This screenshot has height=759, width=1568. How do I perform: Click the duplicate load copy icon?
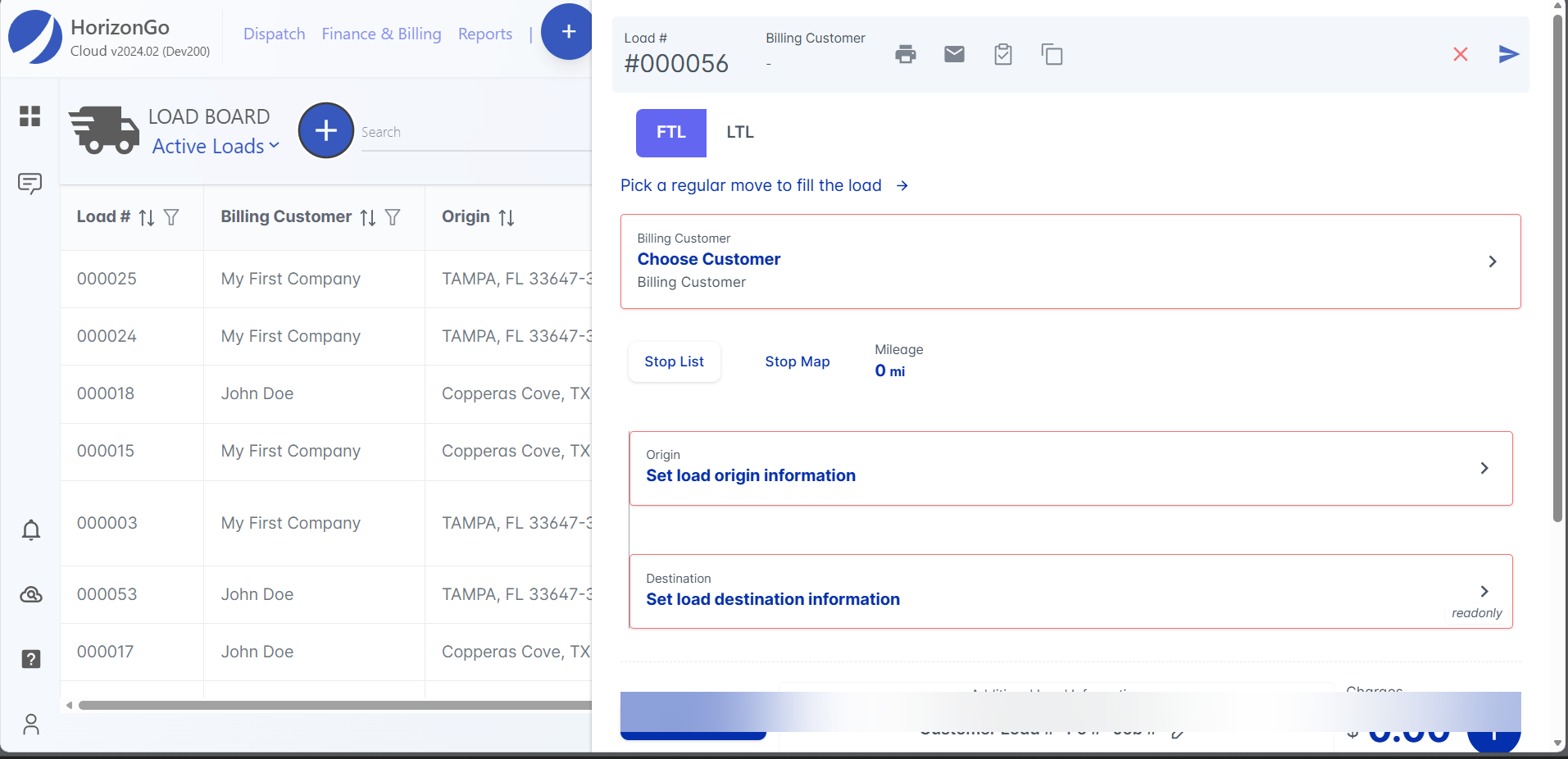(x=1052, y=55)
